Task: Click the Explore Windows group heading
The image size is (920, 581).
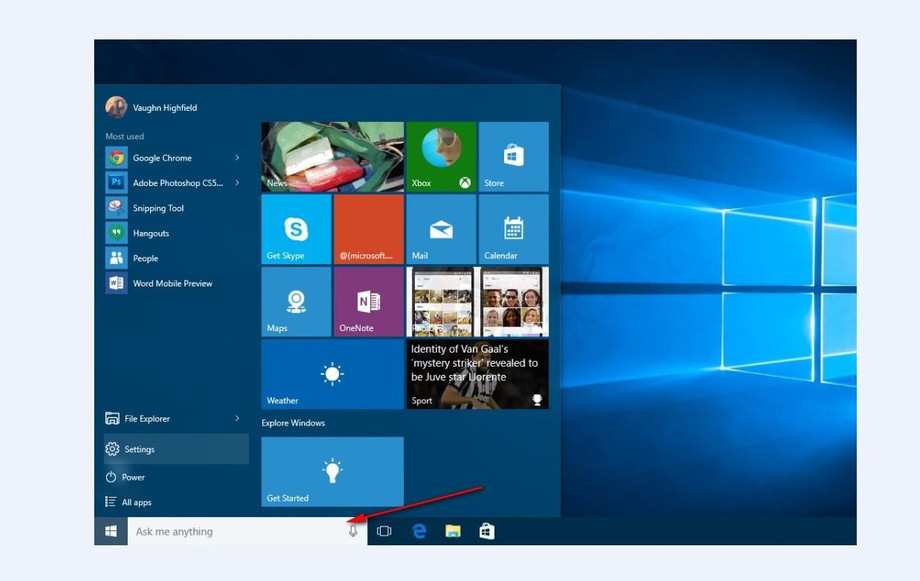Action: coord(293,423)
